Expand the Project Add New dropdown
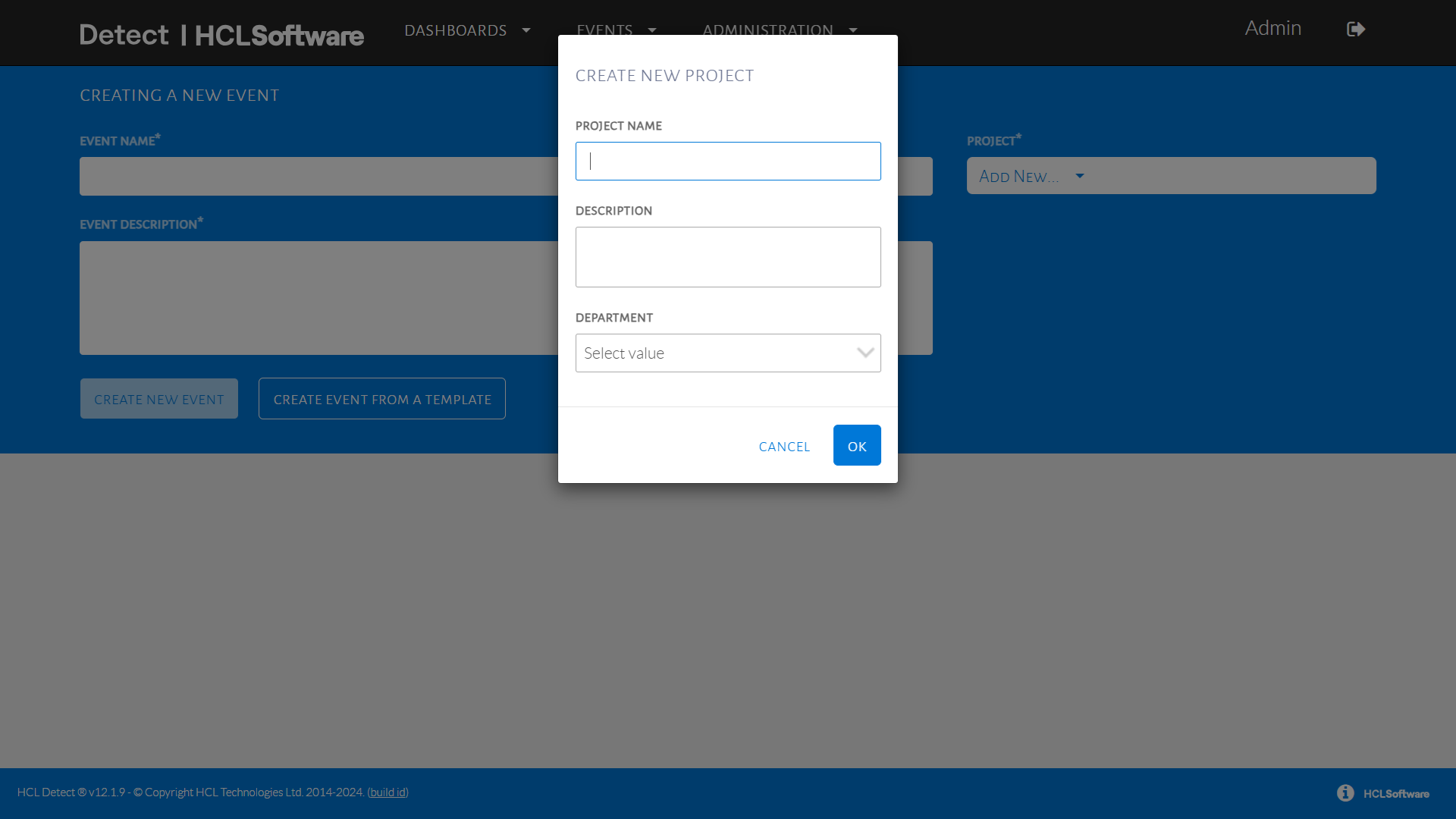The height and width of the screenshot is (819, 1456). [1031, 177]
